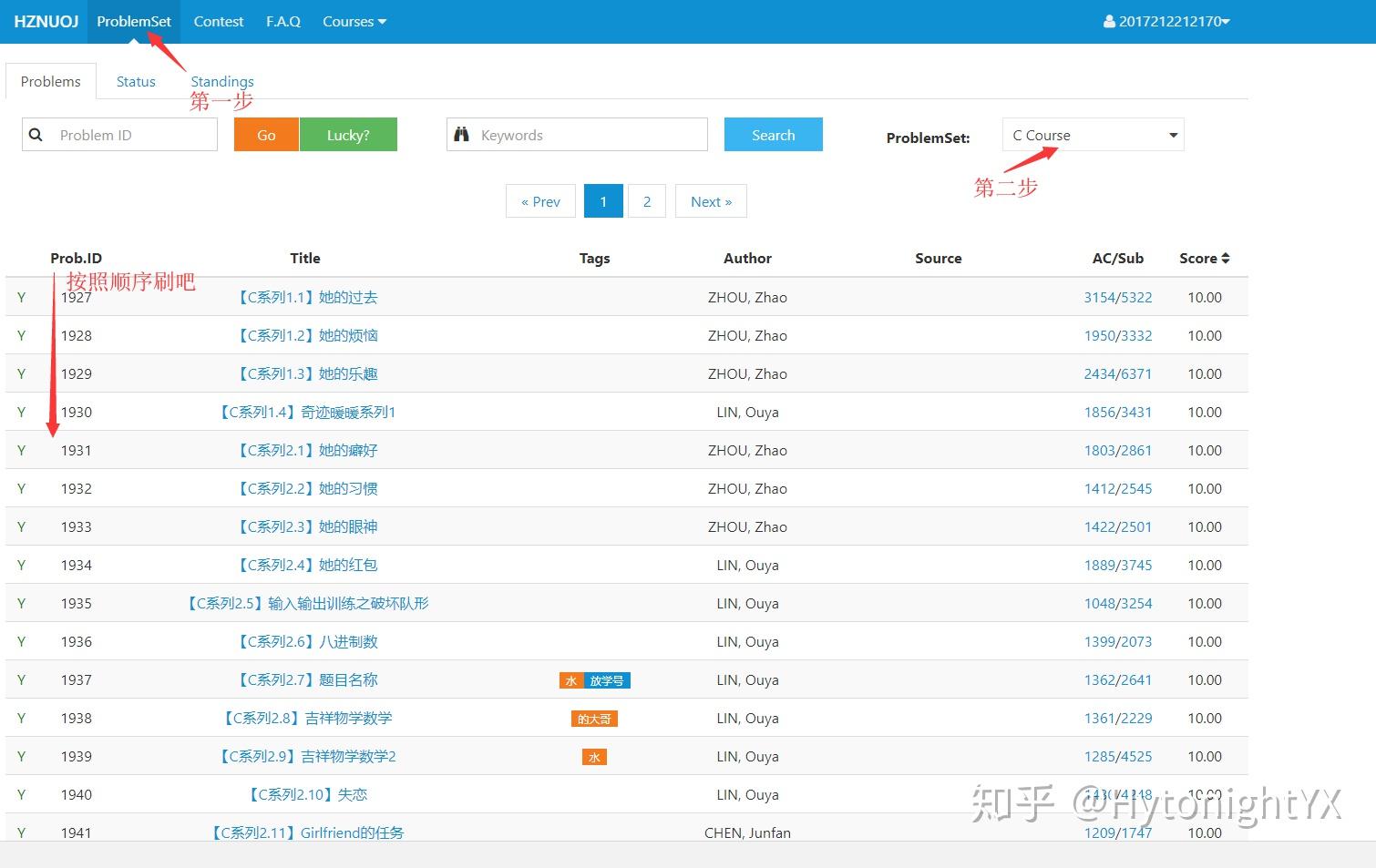This screenshot has height=868, width=1376.
Task: Click the orange Go button
Action: pos(266,135)
